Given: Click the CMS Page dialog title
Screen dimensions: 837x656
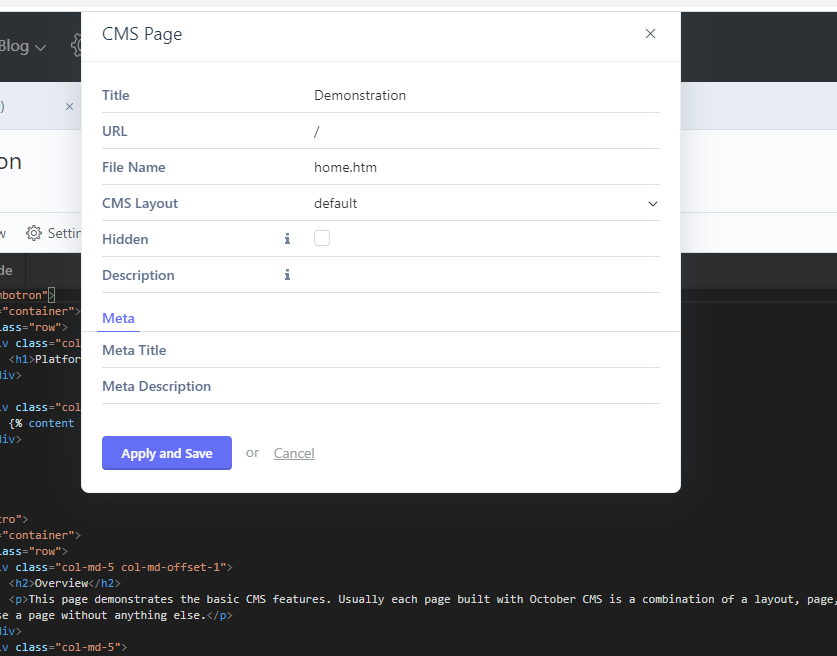Looking at the screenshot, I should click(x=142, y=34).
